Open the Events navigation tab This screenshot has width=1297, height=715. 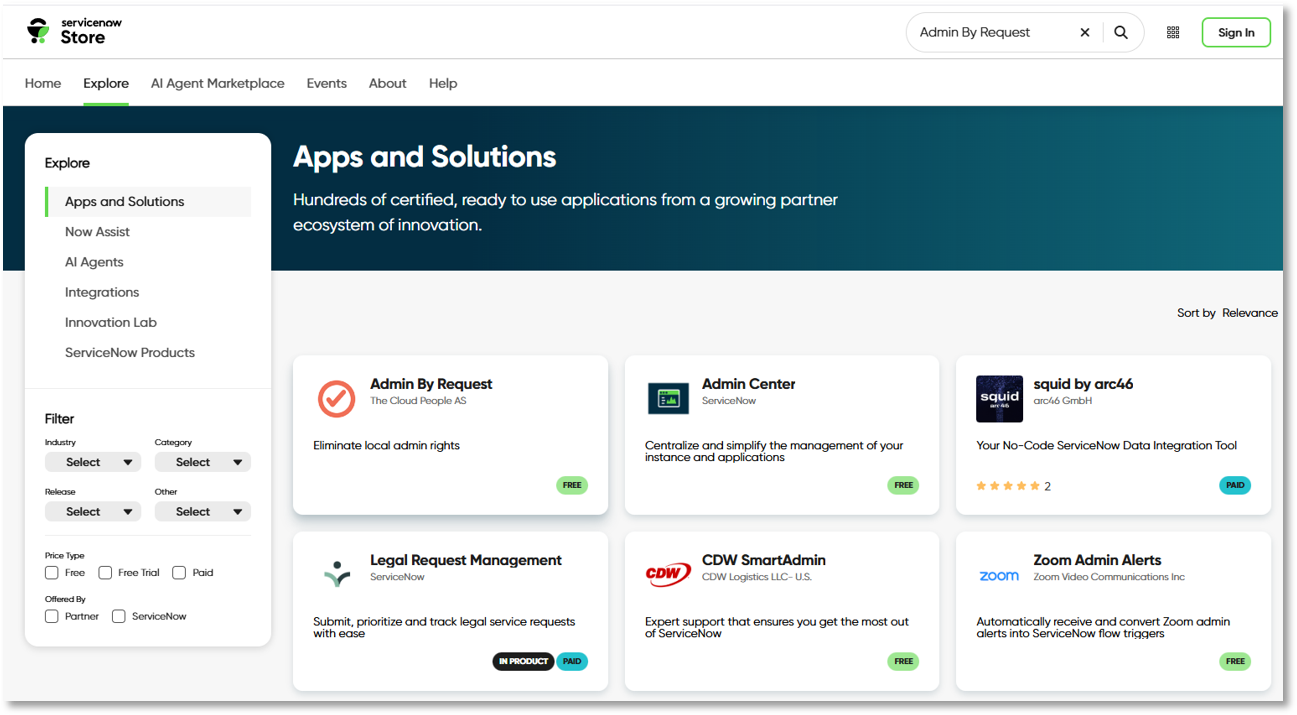(x=326, y=84)
